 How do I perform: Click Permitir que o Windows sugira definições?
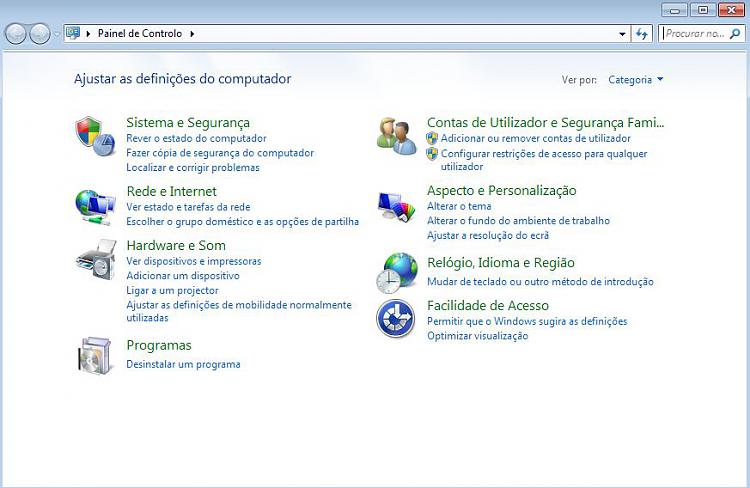coord(527,321)
